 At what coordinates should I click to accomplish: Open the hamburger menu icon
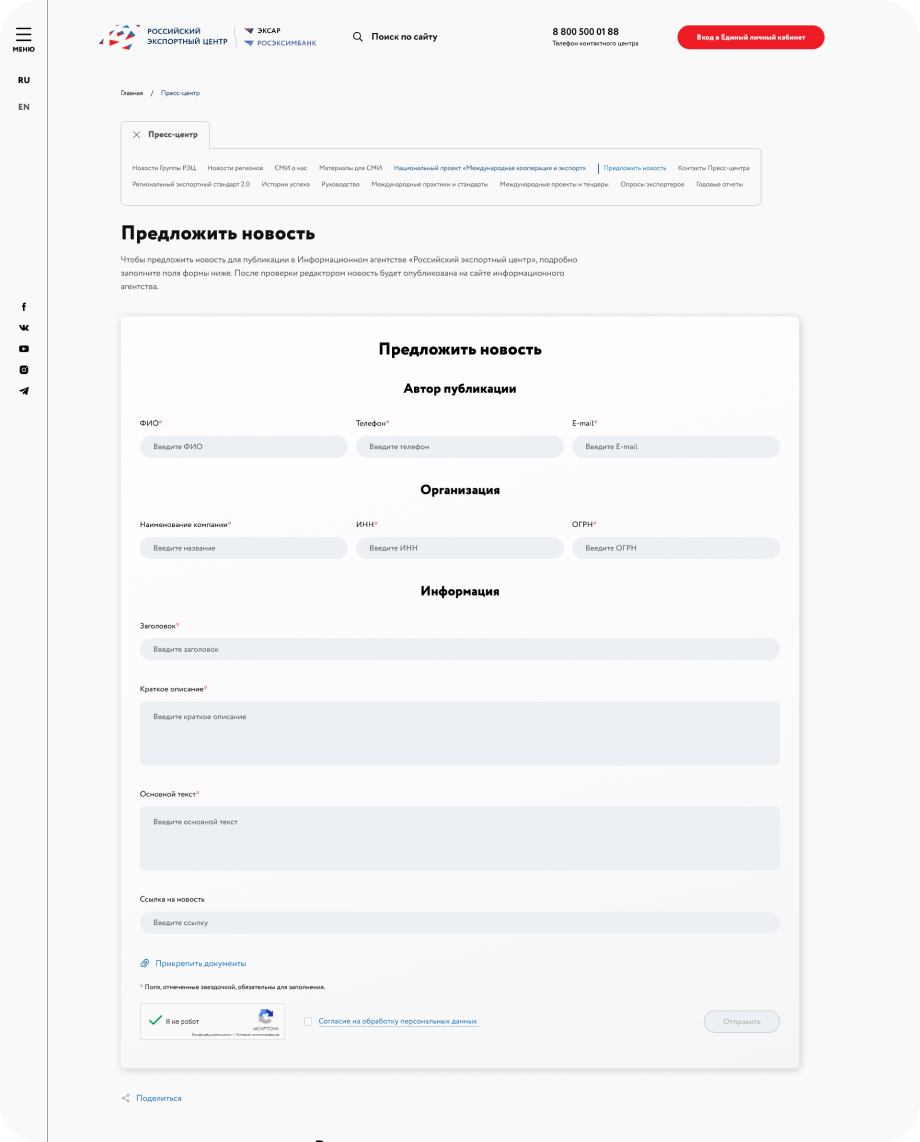(x=23, y=35)
